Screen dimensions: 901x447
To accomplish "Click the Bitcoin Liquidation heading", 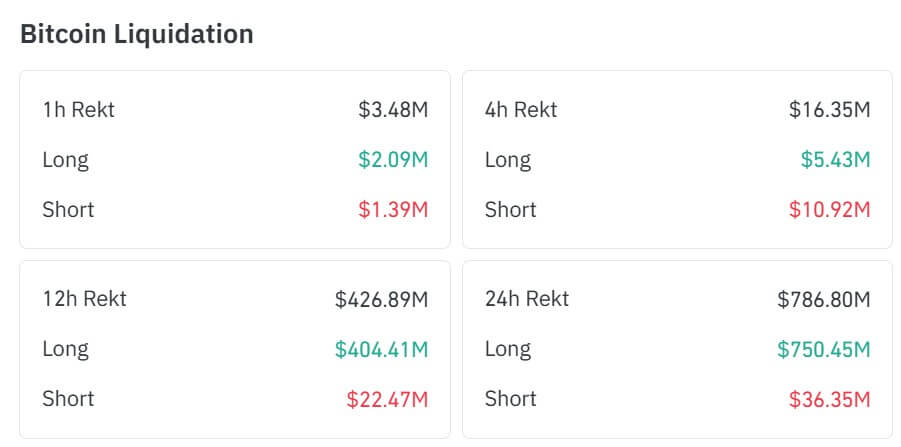I will tap(136, 34).
